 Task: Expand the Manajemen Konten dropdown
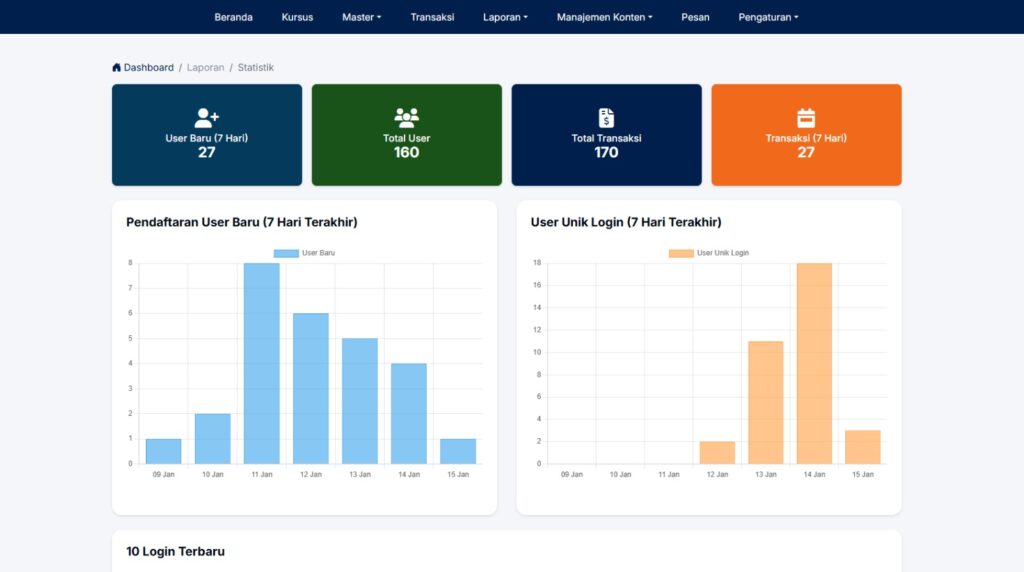click(x=604, y=17)
